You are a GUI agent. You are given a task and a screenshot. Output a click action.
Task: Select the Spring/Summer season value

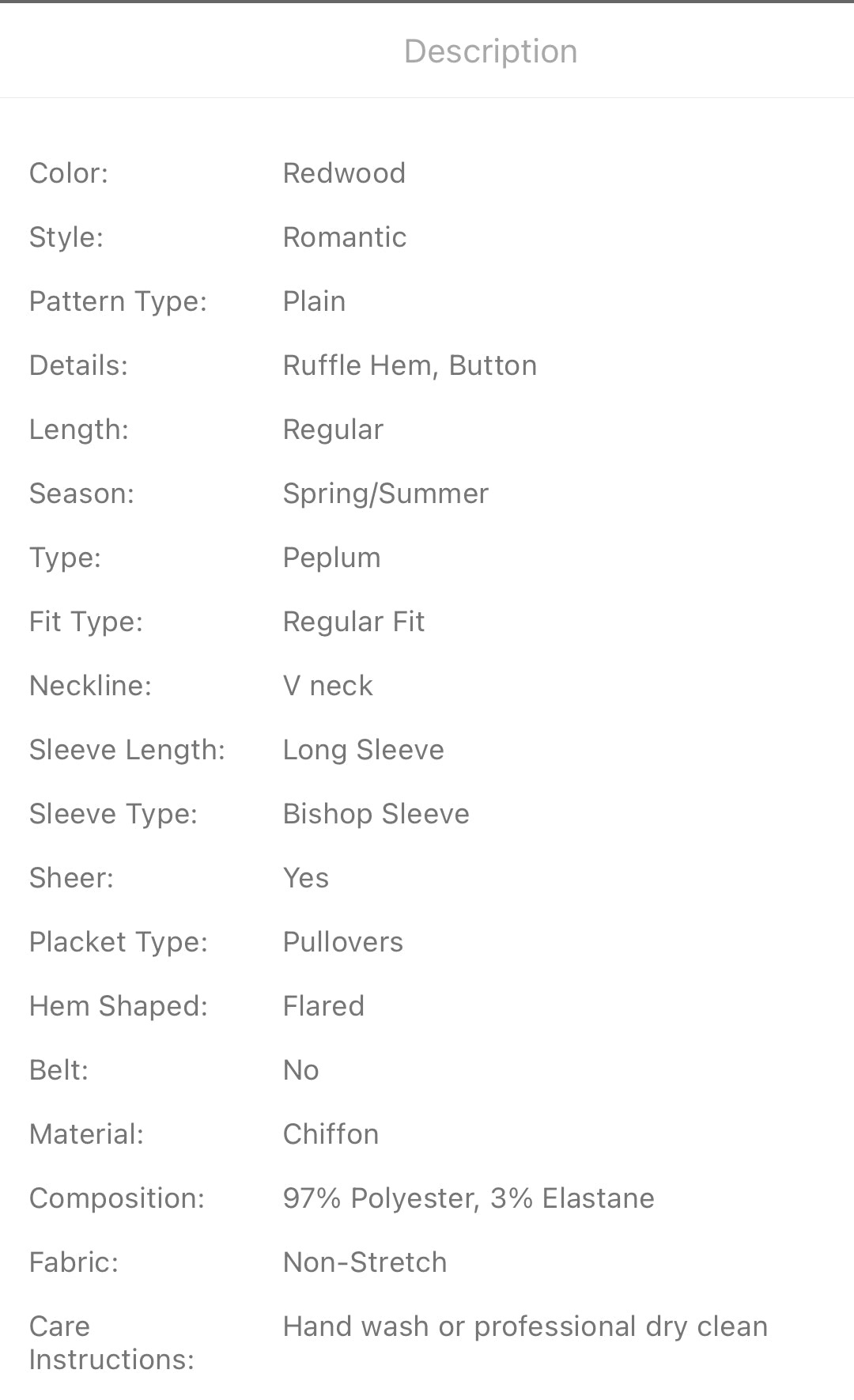click(385, 494)
